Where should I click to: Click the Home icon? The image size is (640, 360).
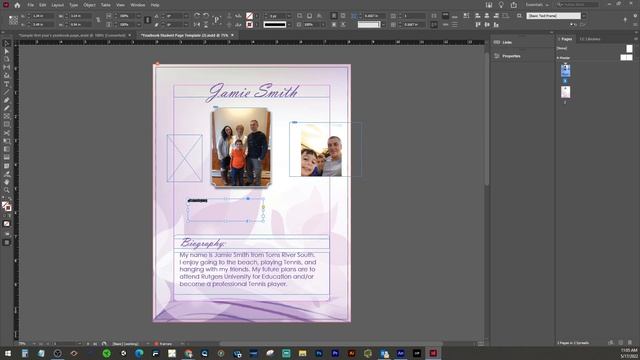coord(17,5)
